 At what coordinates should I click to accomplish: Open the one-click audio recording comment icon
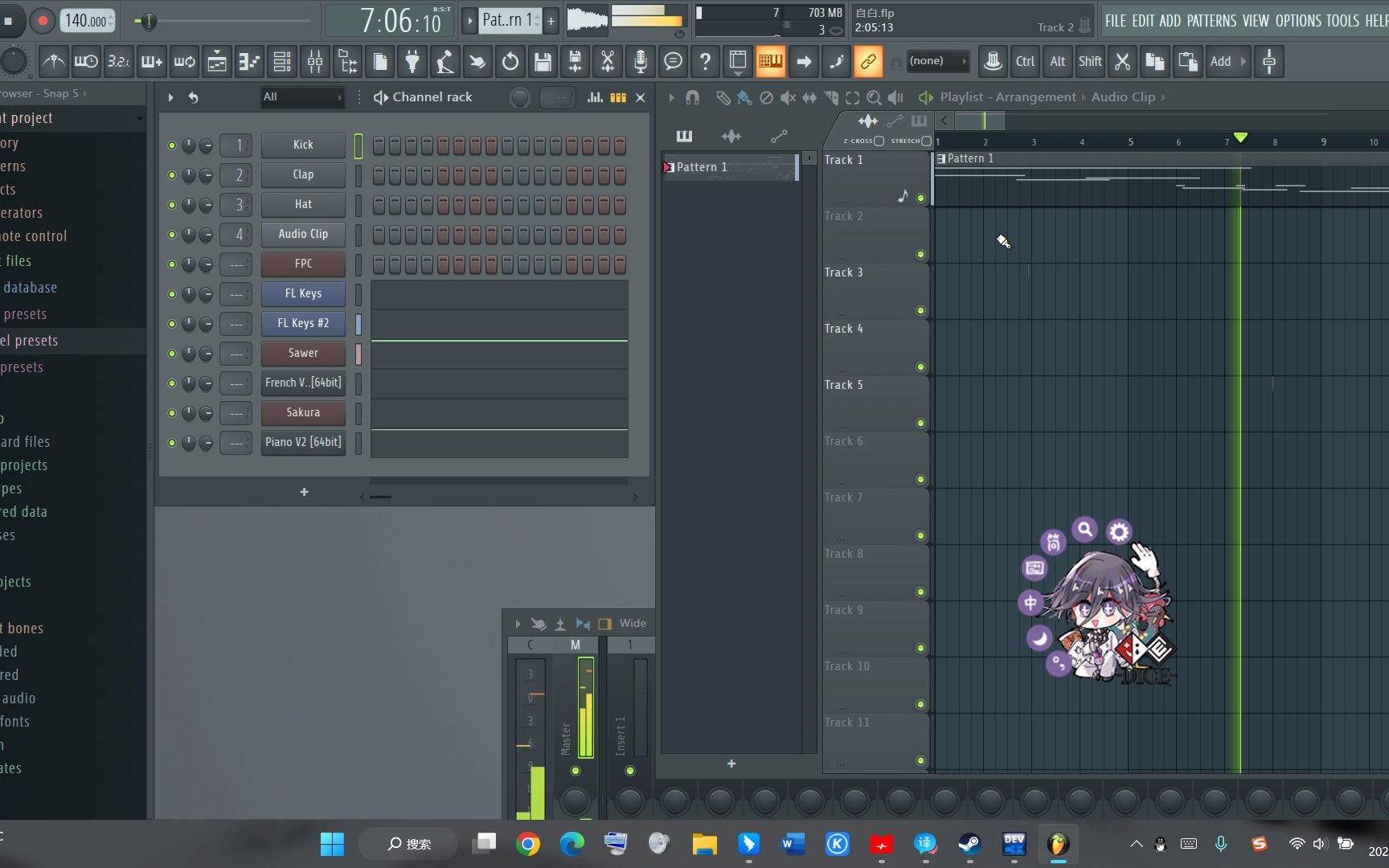point(673,61)
